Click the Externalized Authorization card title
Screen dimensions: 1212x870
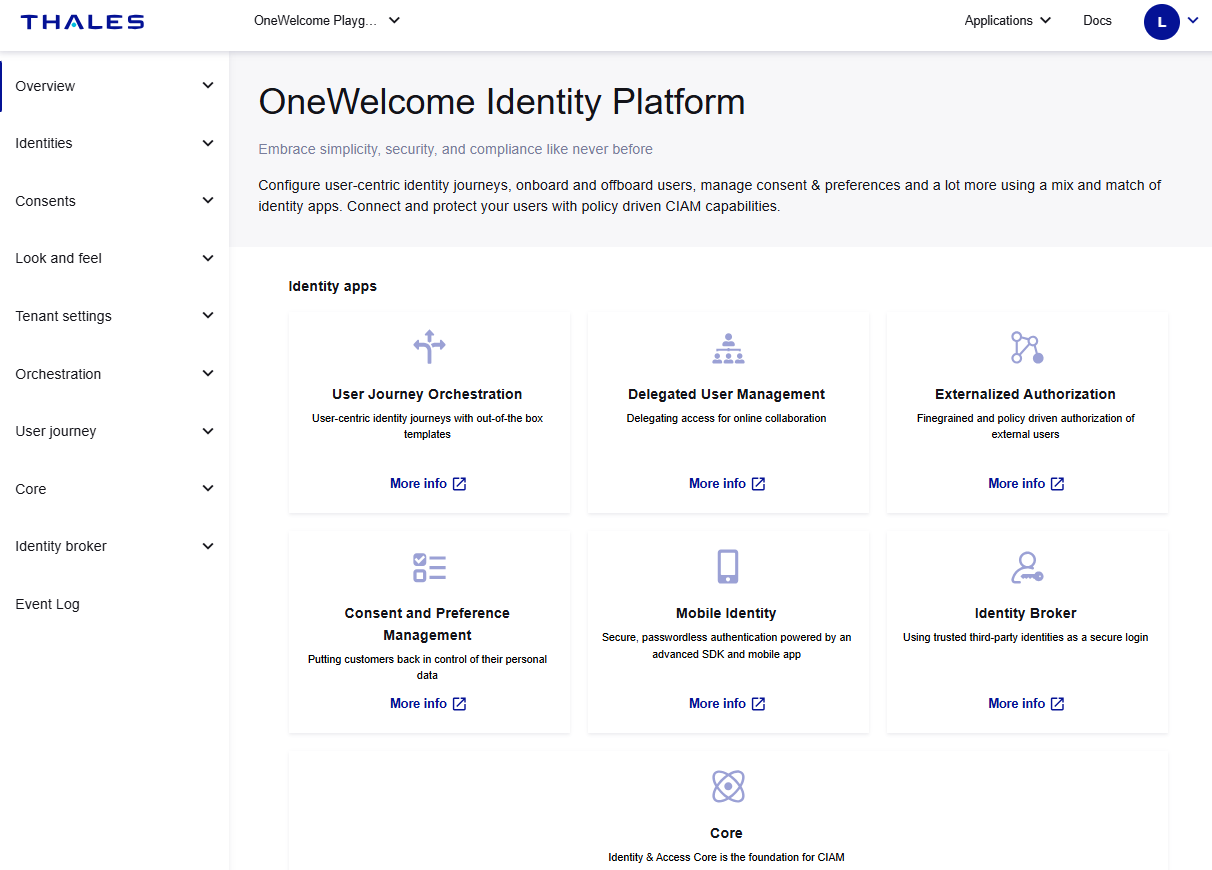pyautogui.click(x=1026, y=394)
